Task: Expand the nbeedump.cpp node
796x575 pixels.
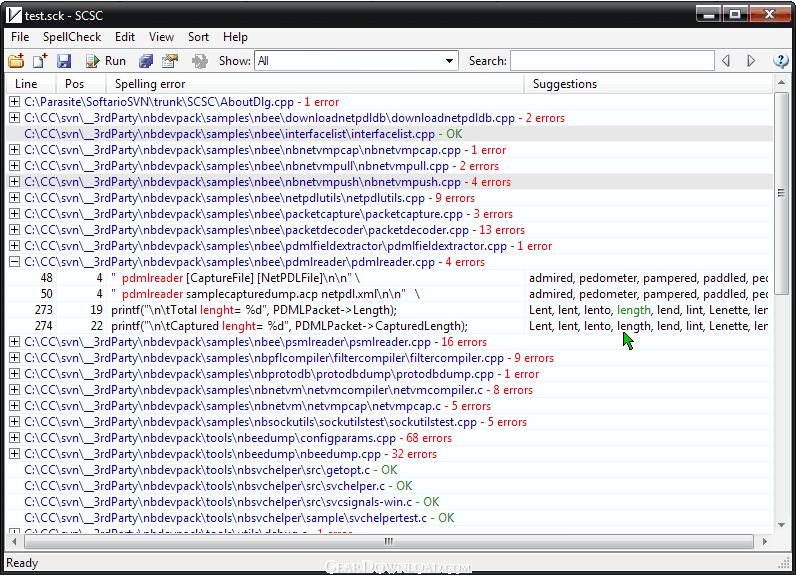Action: click(14, 454)
